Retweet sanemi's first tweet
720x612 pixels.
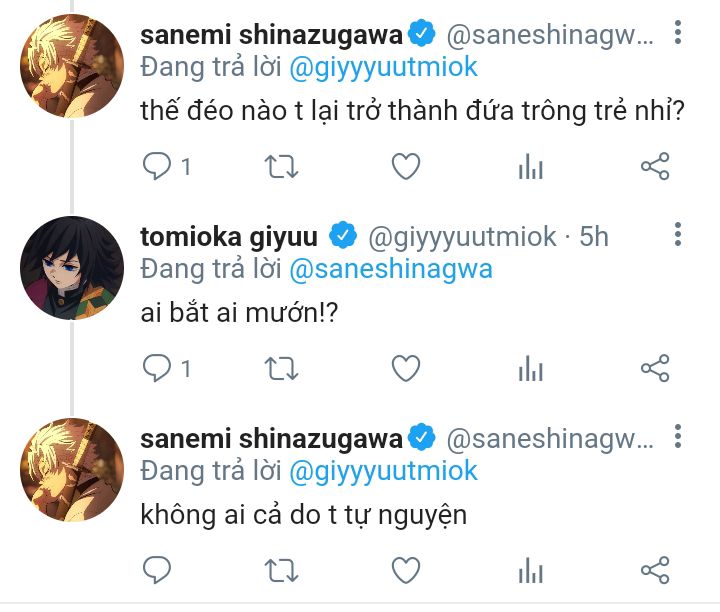(282, 168)
